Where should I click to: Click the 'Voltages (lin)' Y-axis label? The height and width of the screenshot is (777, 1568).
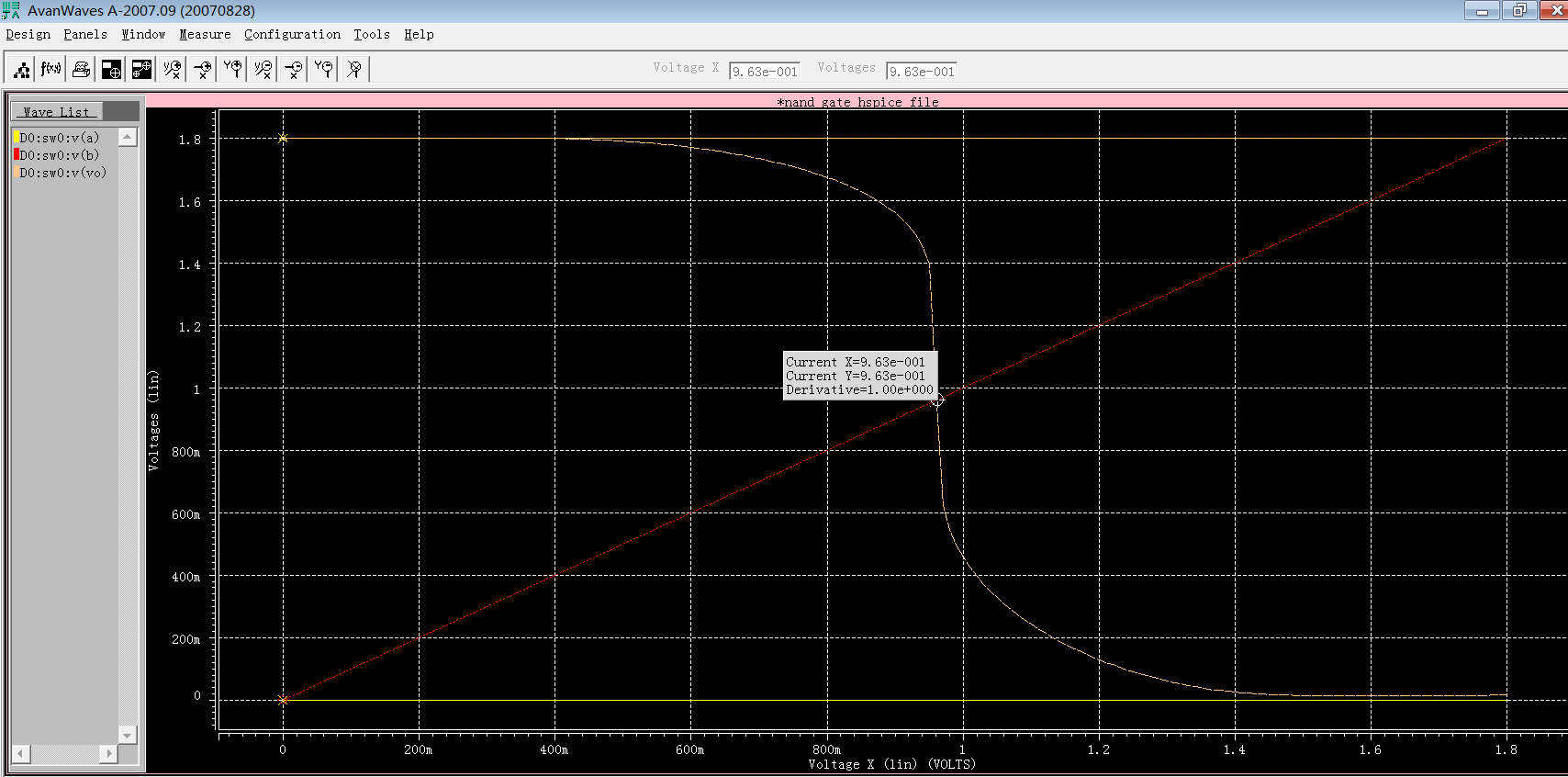(153, 421)
